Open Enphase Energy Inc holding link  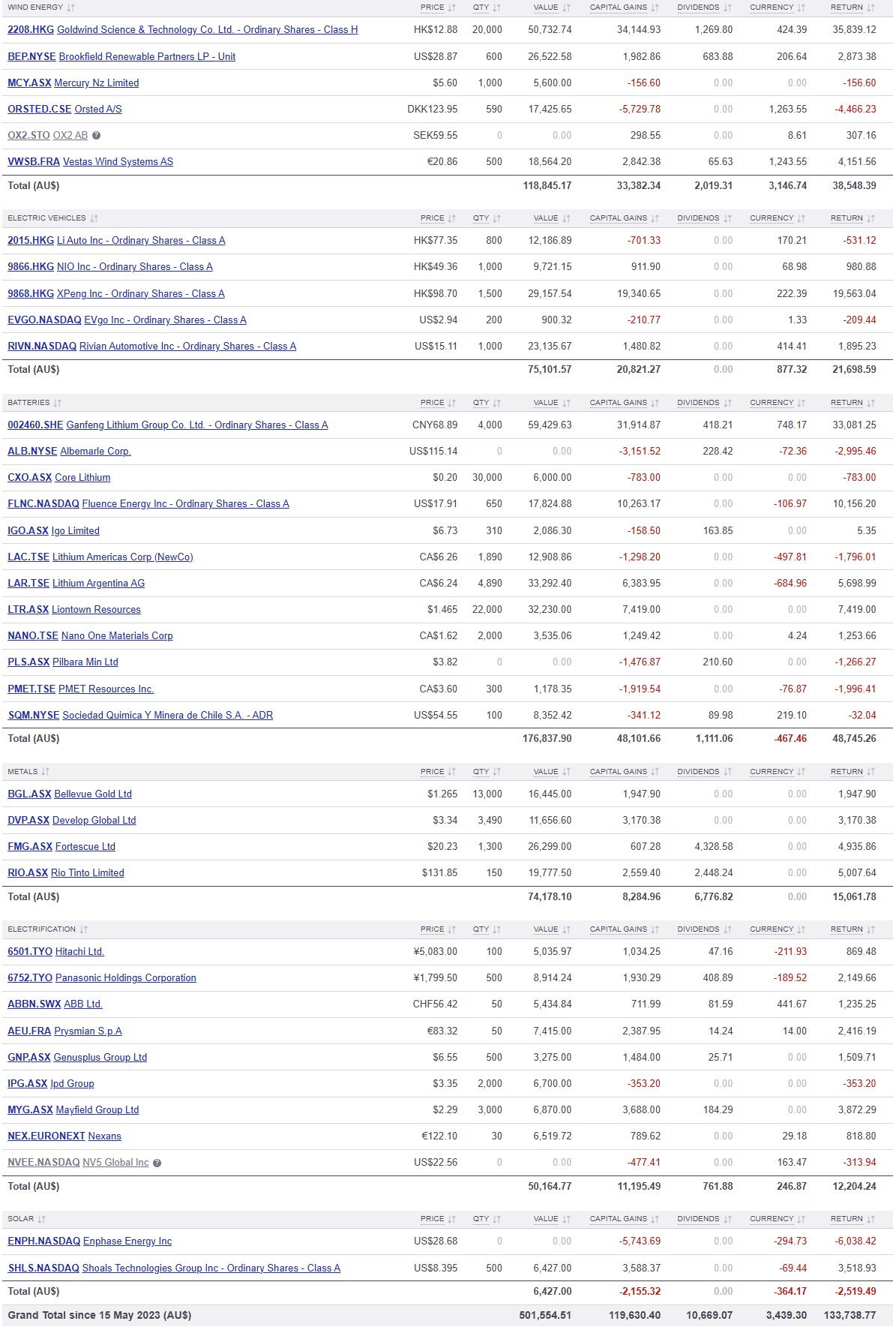127,1241
